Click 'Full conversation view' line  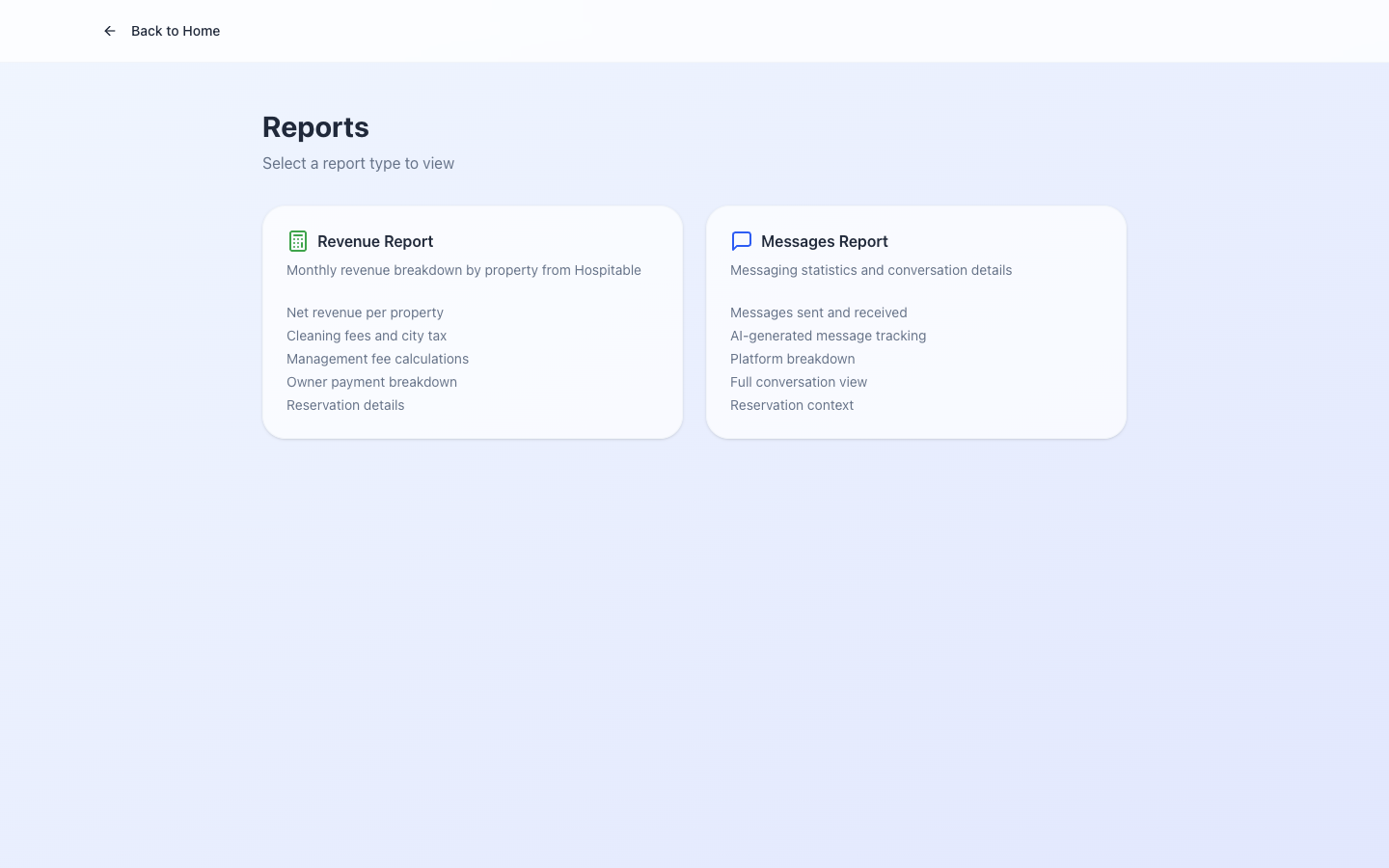[799, 382]
